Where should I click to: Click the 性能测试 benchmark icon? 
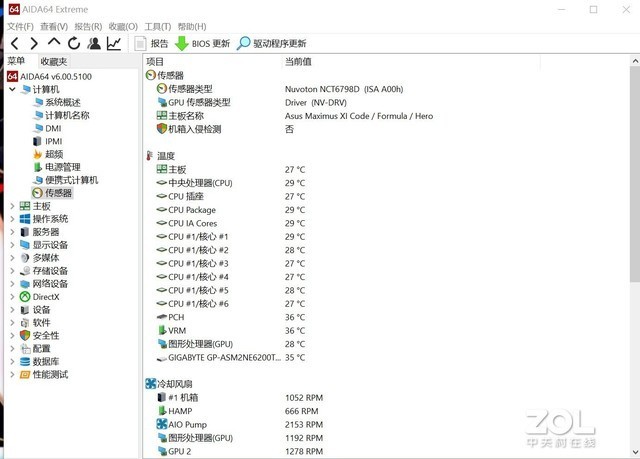pyautogui.click(x=25, y=375)
